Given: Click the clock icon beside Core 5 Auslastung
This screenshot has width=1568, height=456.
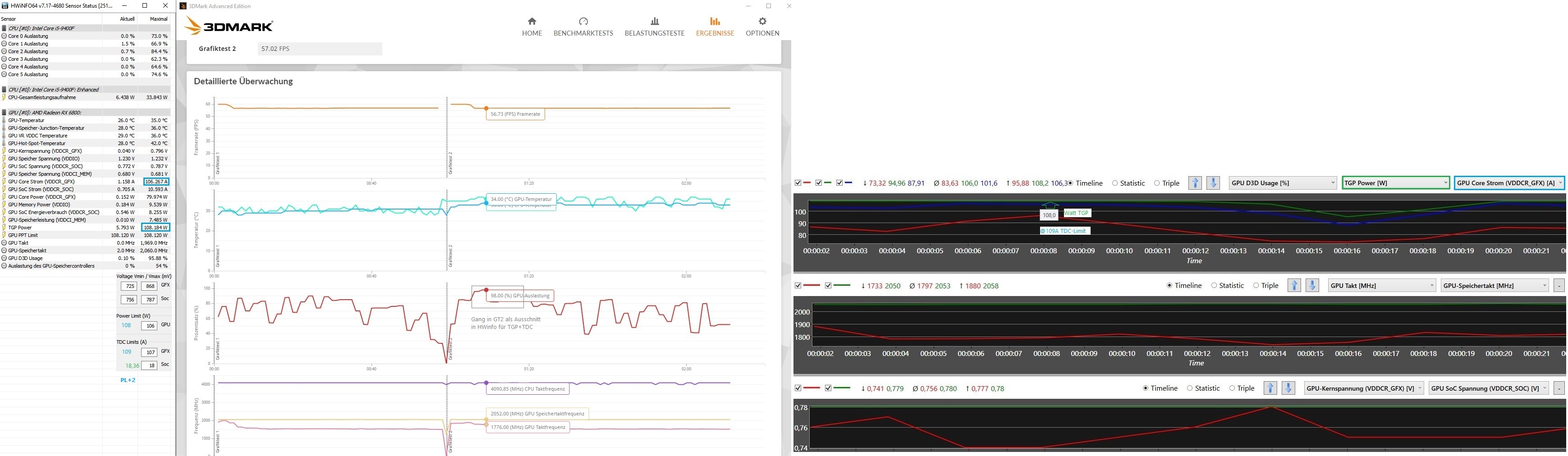Looking at the screenshot, I should point(4,74).
